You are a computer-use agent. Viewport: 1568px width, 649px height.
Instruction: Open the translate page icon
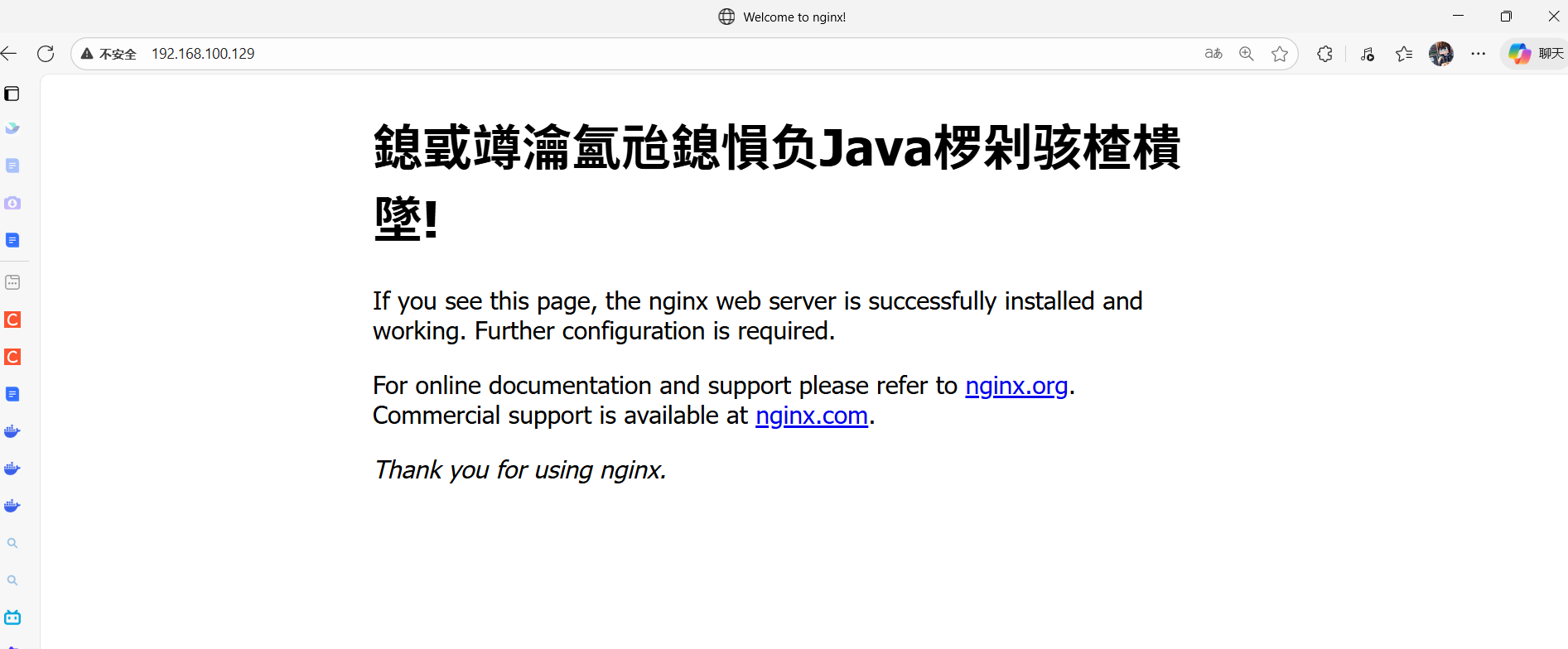point(1213,54)
